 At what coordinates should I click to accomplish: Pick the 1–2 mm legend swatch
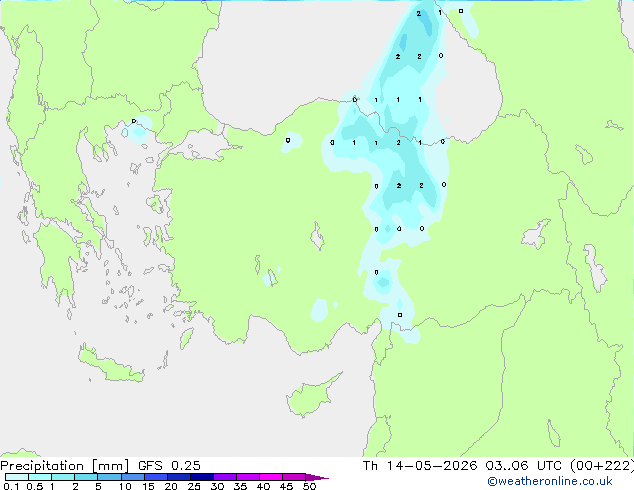tap(63, 477)
